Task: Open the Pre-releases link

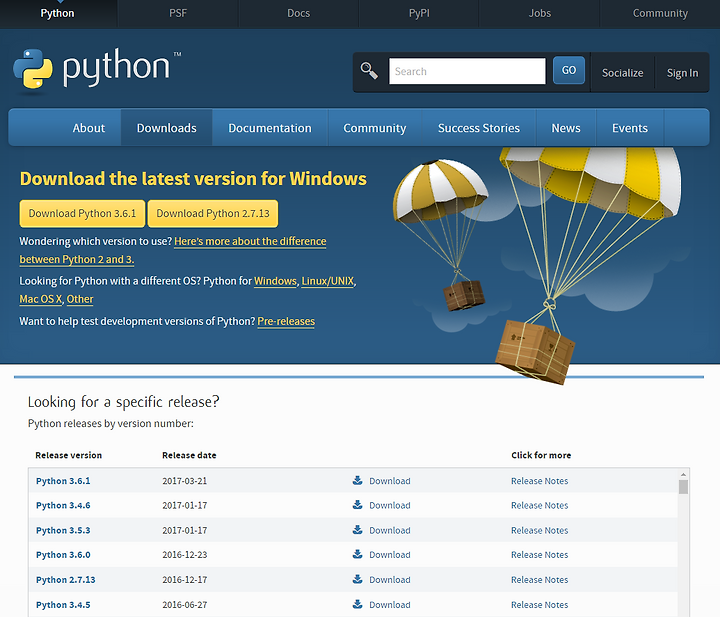Action: point(286,321)
